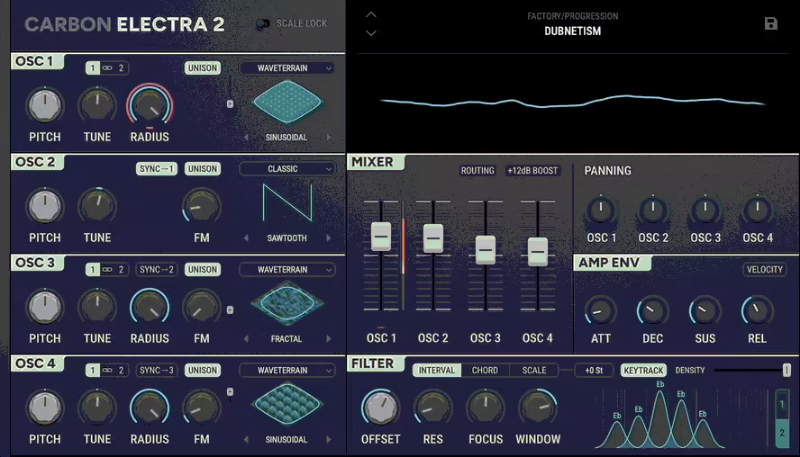Image resolution: width=800 pixels, height=457 pixels.
Task: Click the OSC 4 mixer fader
Action: tap(537, 251)
